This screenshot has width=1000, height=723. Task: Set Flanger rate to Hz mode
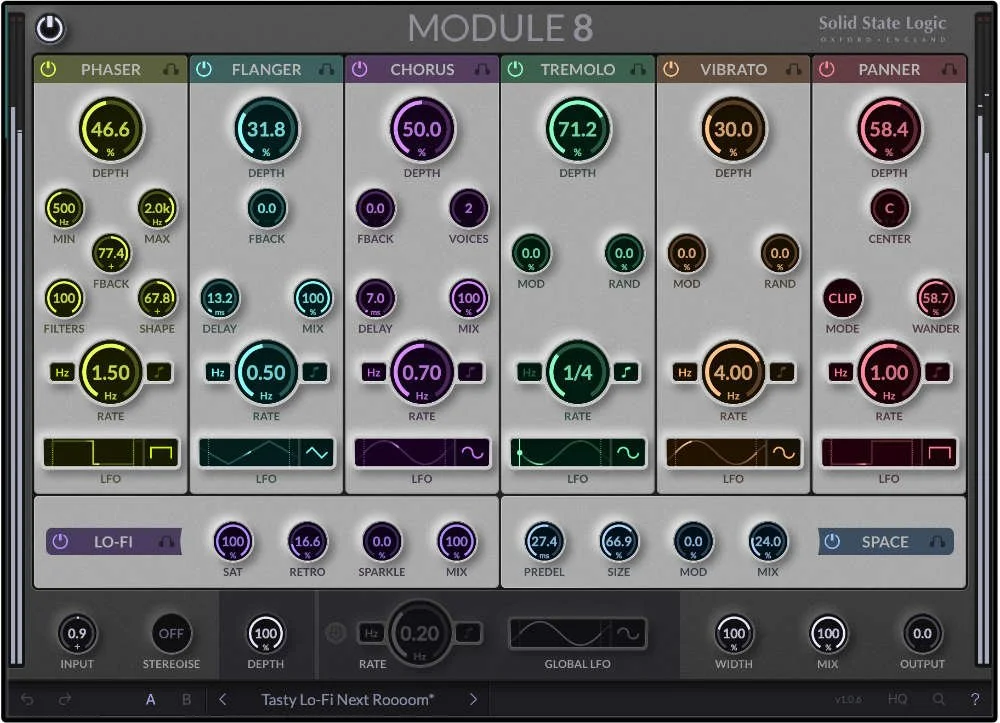point(217,372)
